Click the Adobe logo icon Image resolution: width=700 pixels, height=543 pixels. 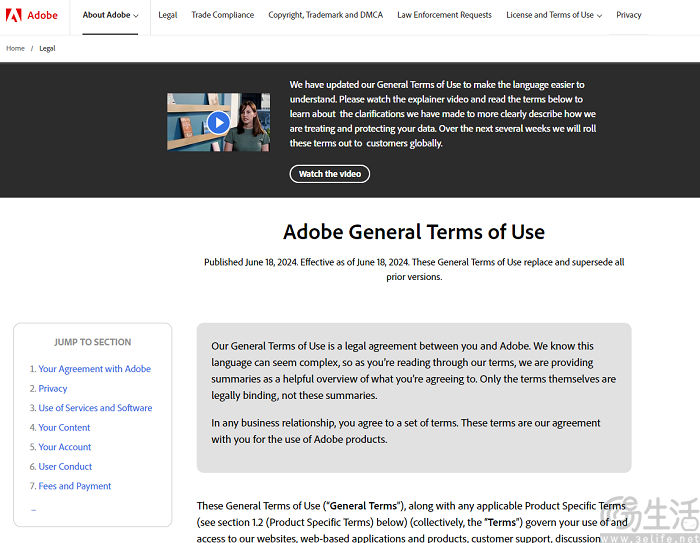(13, 15)
